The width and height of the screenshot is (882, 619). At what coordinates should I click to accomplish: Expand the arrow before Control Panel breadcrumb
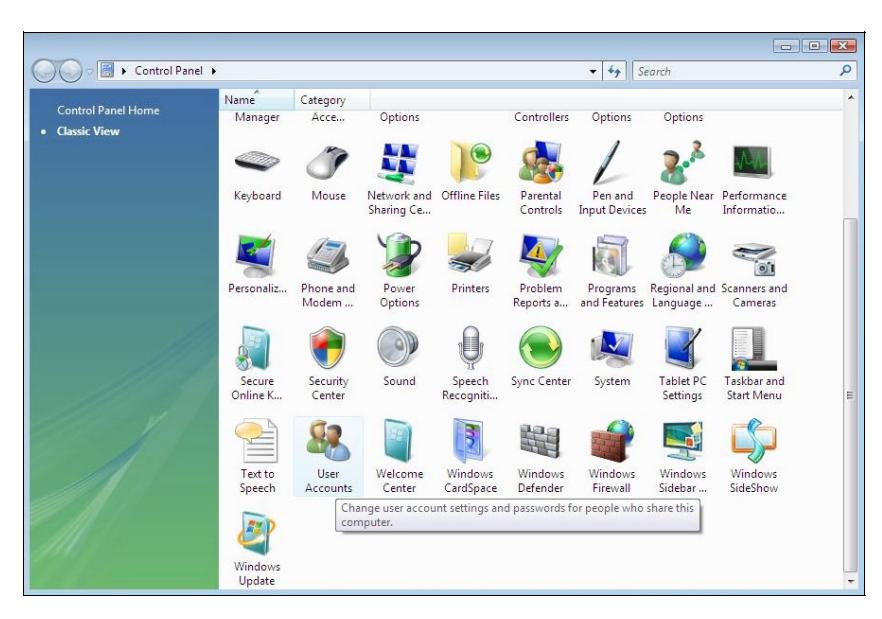pos(124,71)
